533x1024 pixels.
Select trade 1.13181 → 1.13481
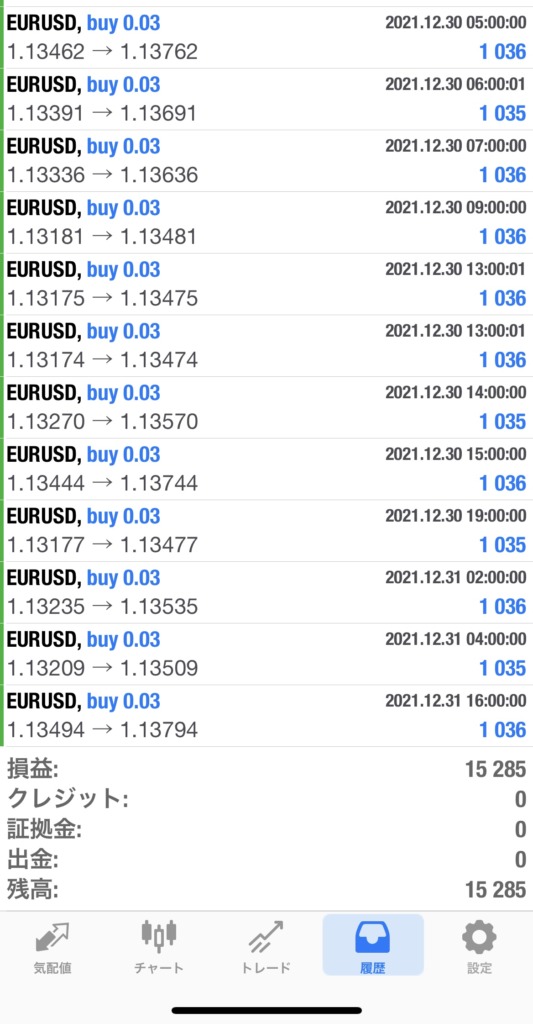[266, 222]
